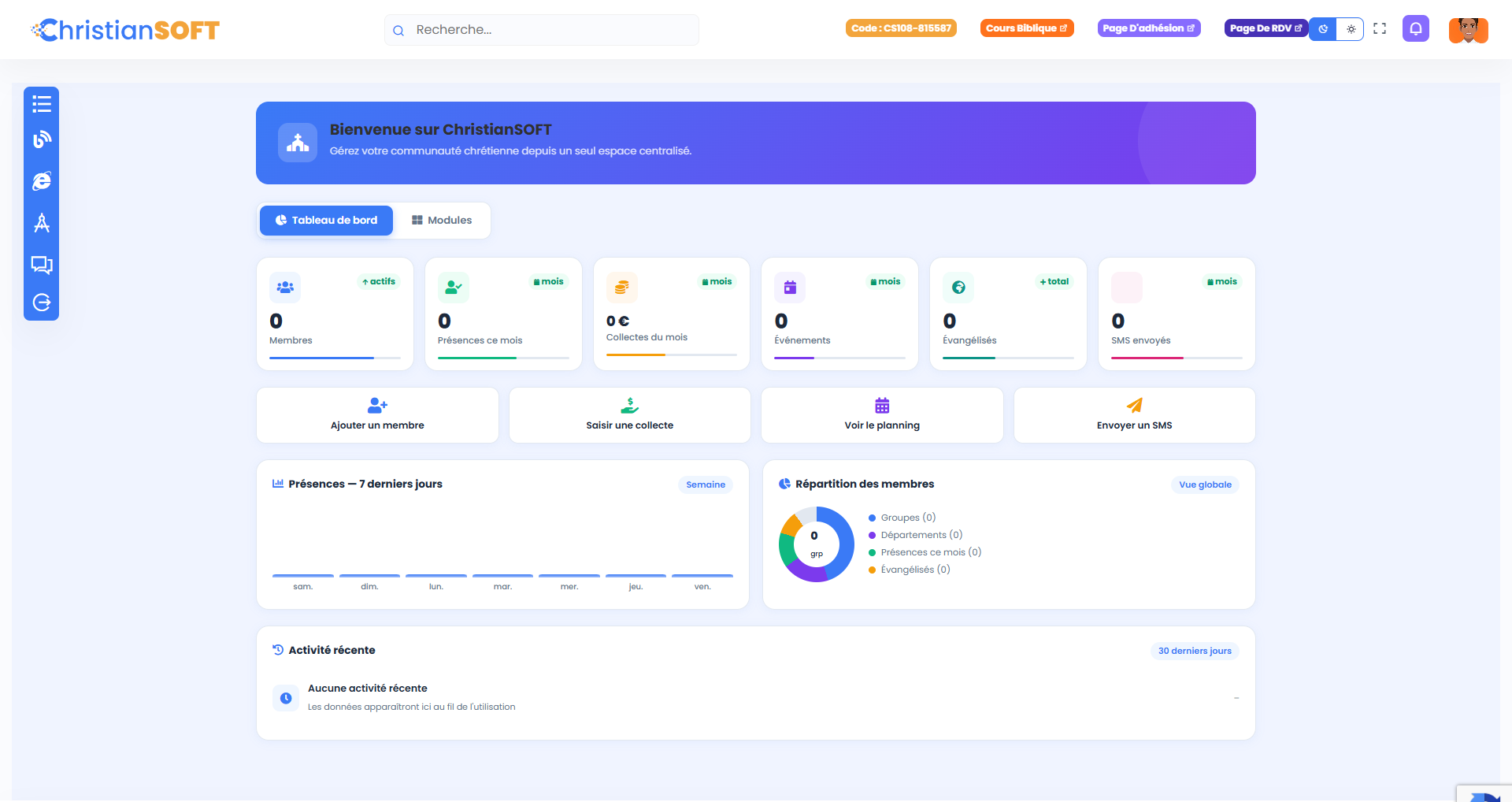Click the 'actifs' badge on Membres card
The image size is (1512, 802).
tap(379, 281)
